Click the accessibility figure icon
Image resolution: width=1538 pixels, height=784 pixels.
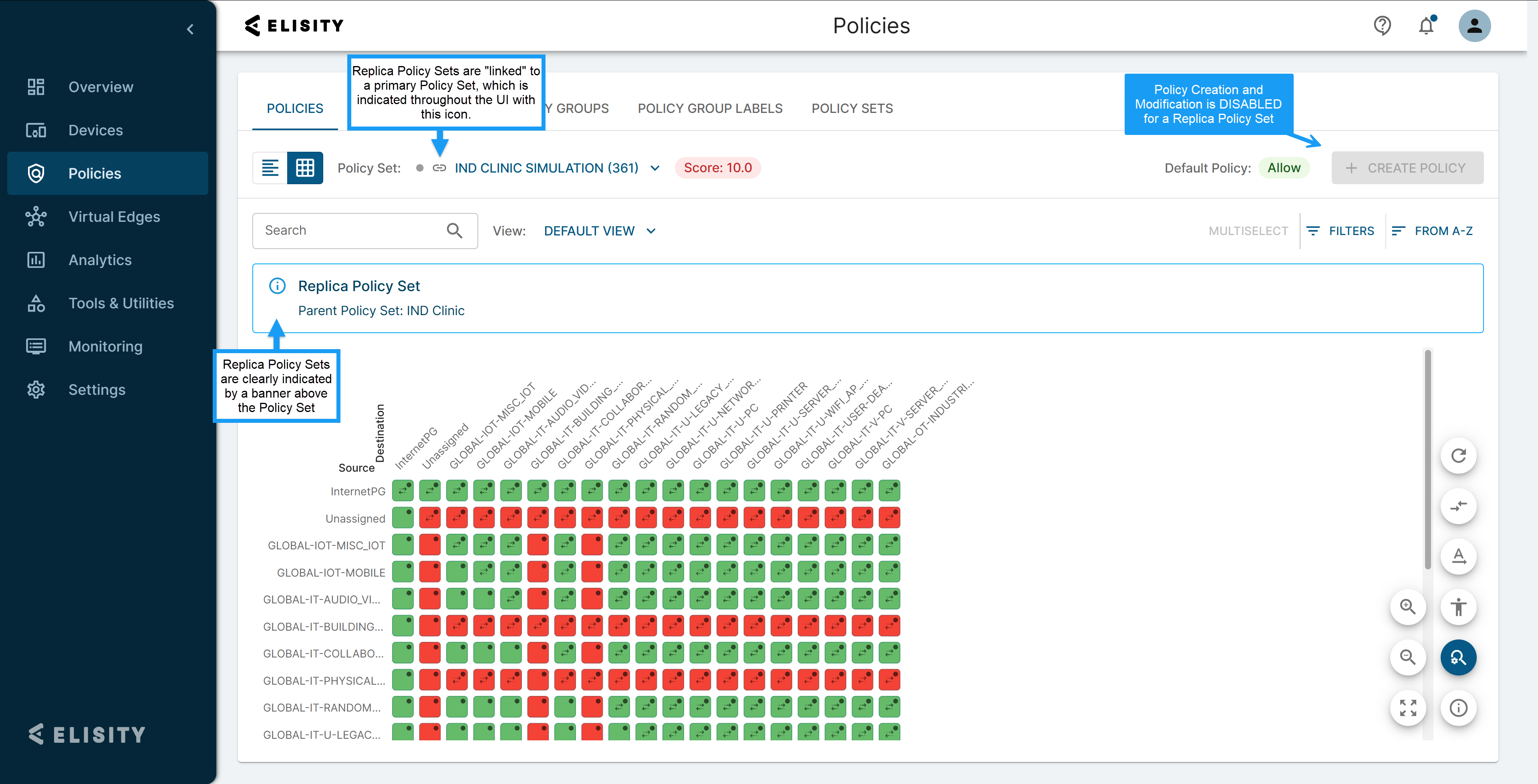(x=1458, y=607)
